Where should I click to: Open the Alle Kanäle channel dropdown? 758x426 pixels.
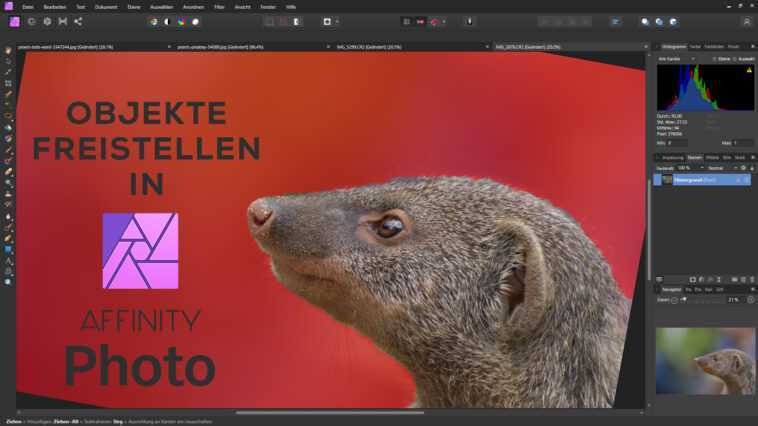677,59
